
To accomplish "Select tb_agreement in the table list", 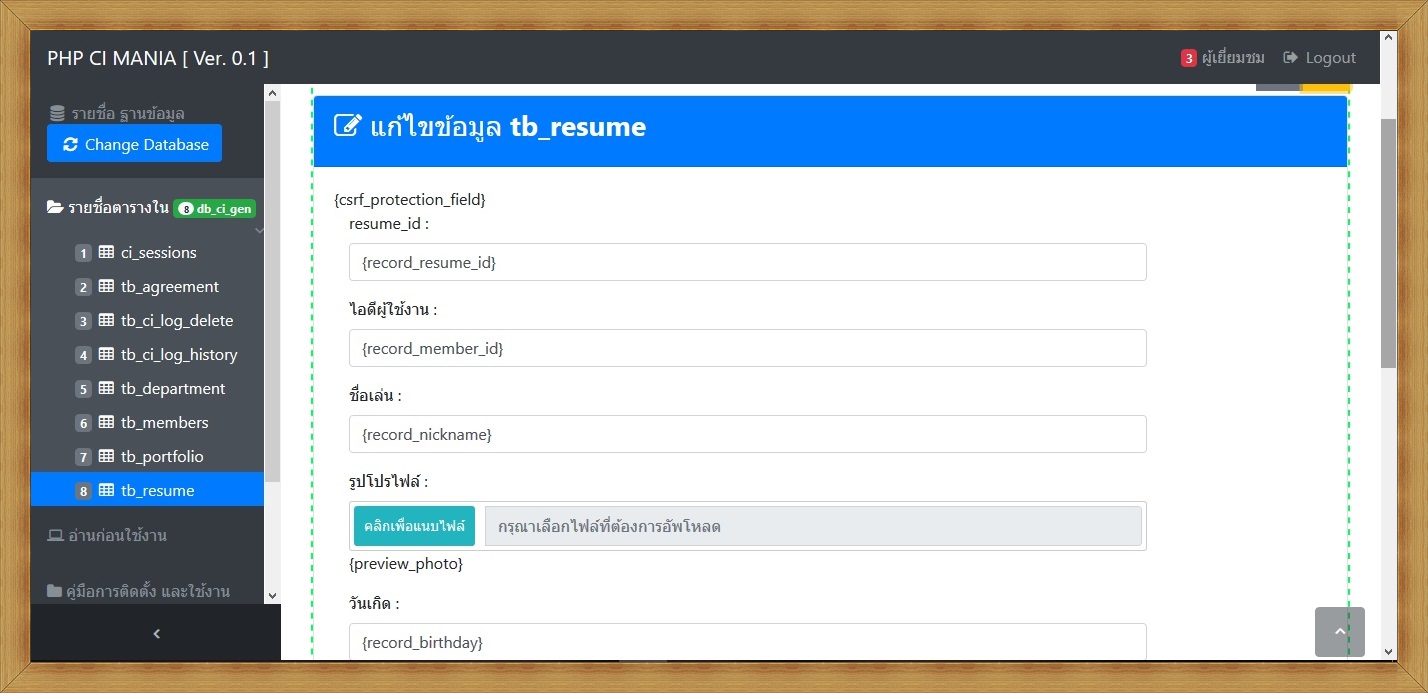I will click(169, 286).
